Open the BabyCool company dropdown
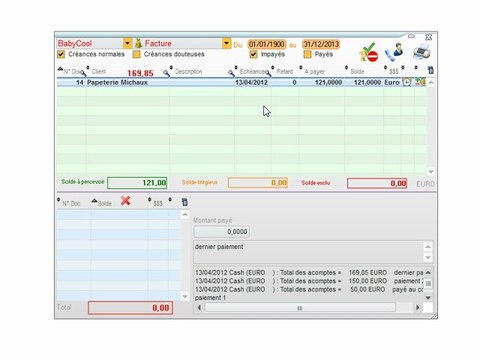Screen dimensions: 480x360 click(x=127, y=43)
